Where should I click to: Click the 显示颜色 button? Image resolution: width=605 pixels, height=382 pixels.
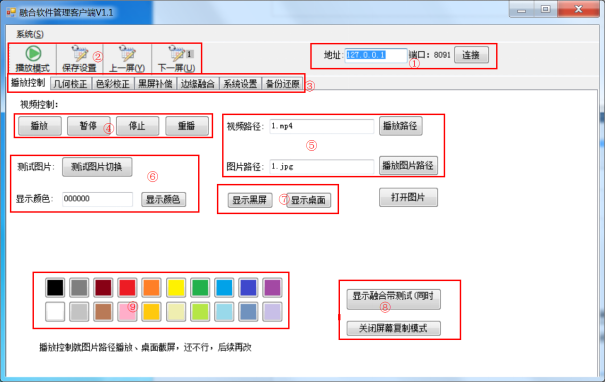[x=163, y=199]
